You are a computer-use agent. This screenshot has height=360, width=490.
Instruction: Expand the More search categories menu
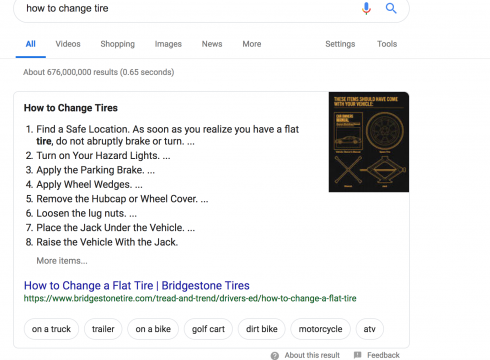tap(252, 44)
